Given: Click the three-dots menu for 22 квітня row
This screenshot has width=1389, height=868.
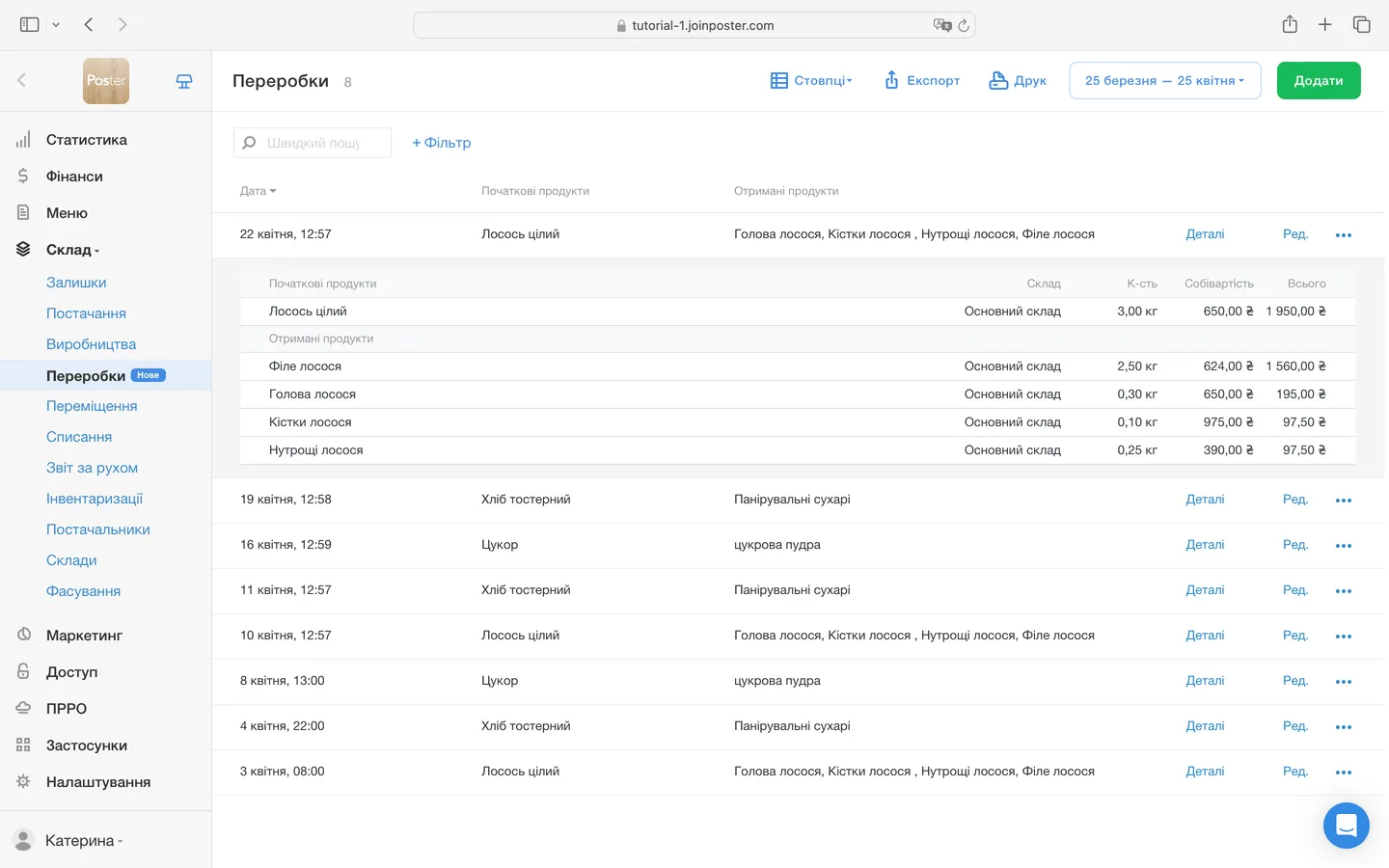Looking at the screenshot, I should [x=1343, y=235].
